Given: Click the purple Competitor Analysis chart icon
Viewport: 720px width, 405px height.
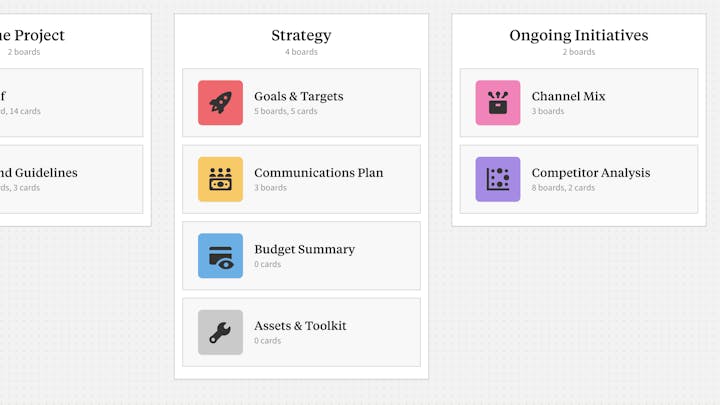Looking at the screenshot, I should point(498,179).
